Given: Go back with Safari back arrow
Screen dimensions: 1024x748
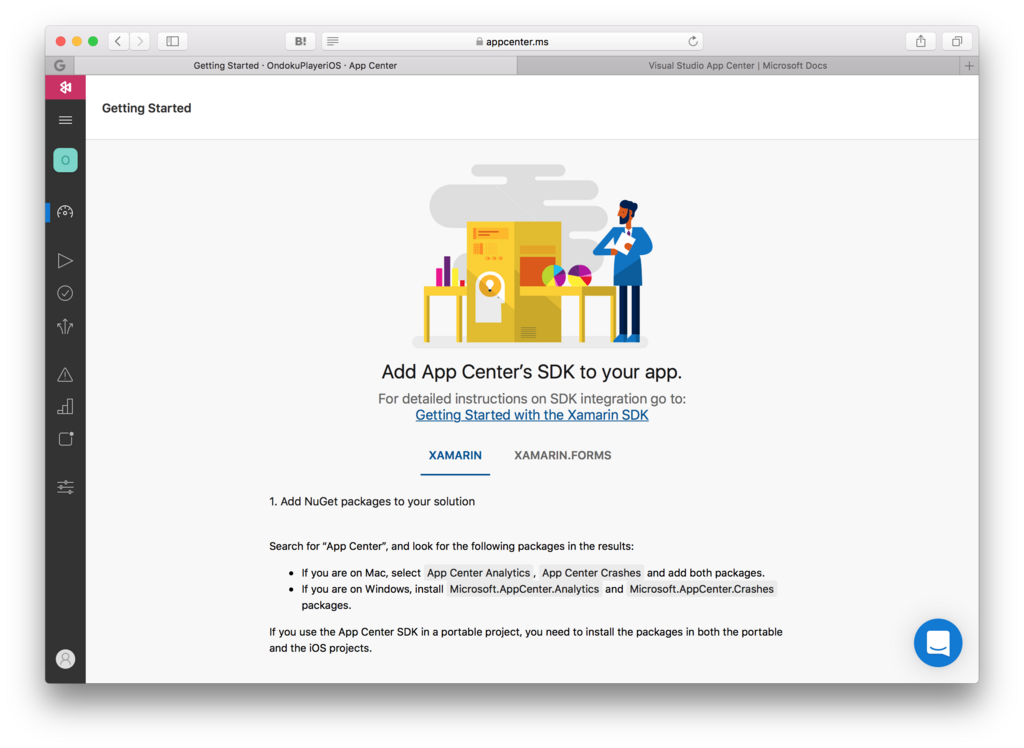Looking at the screenshot, I should (x=118, y=41).
